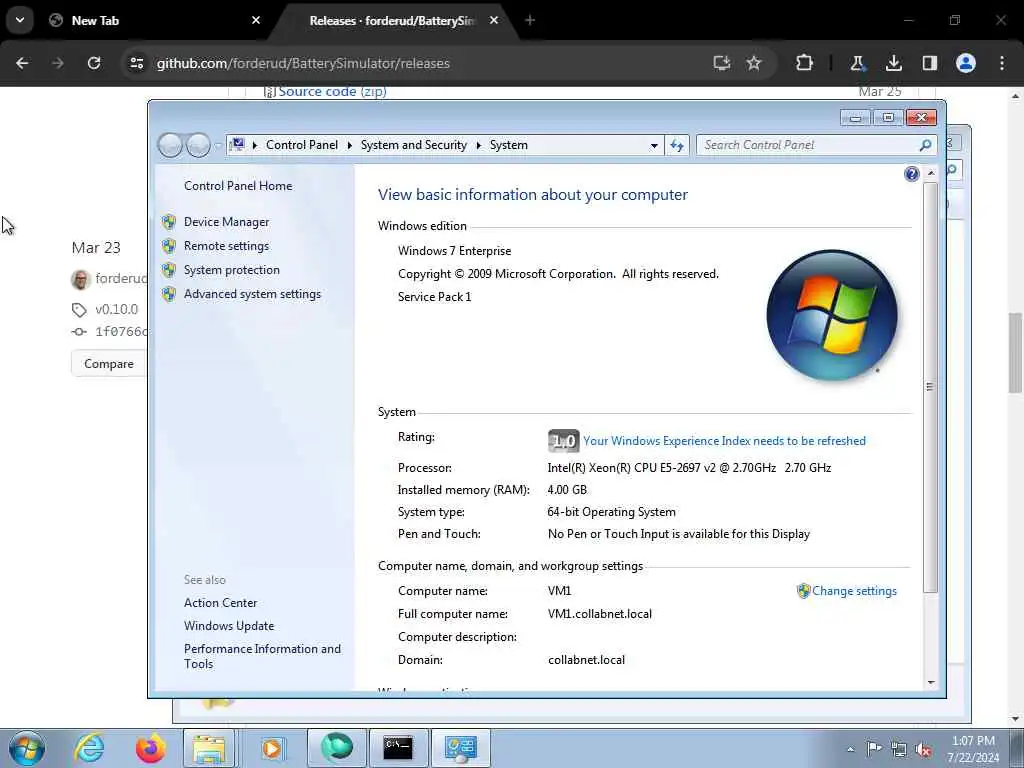Open the Source code (zip) link
Screen dimensions: 1024x768
tap(332, 91)
